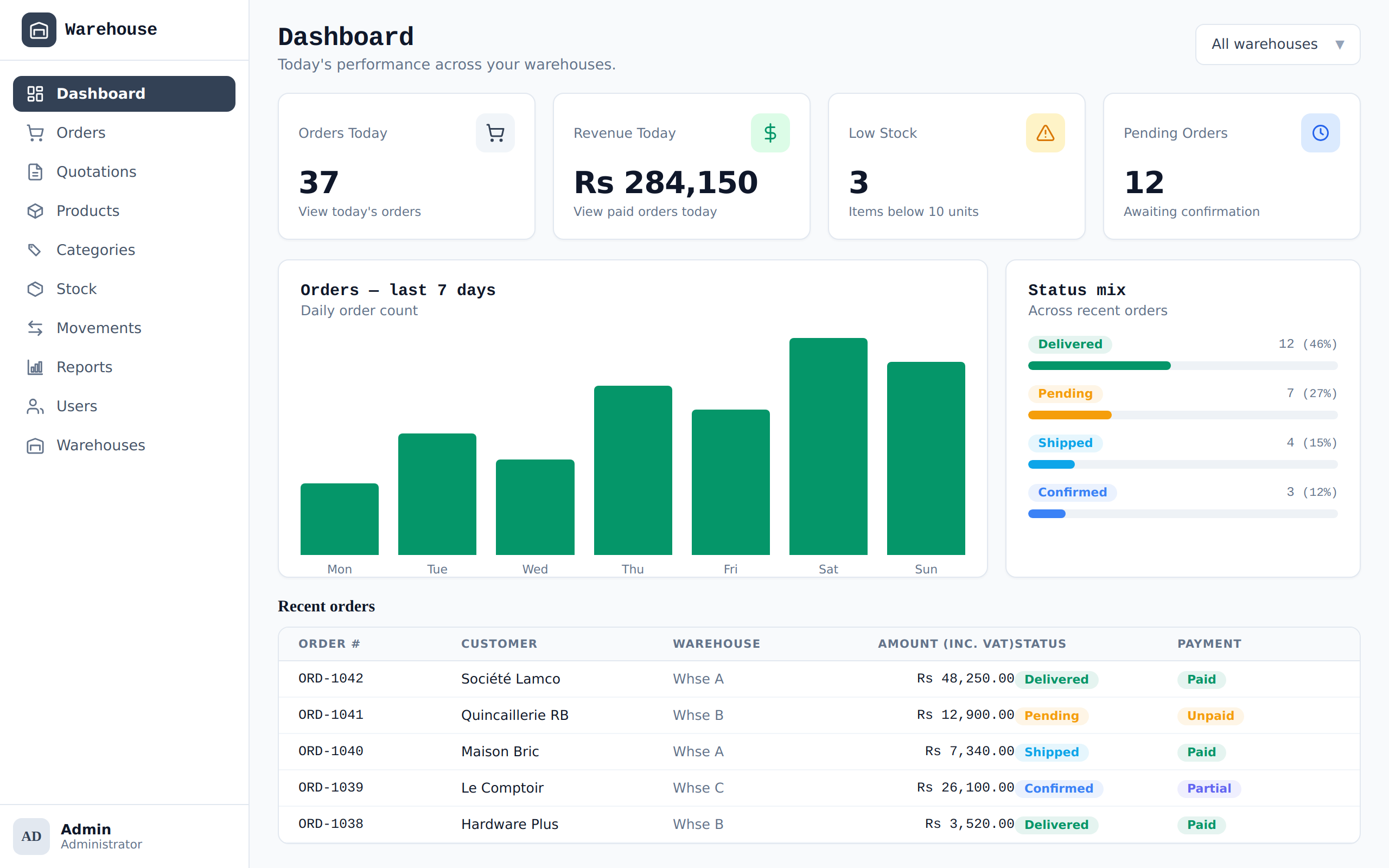1389x868 pixels.
Task: Click the Orders cart icon in sidebar
Action: (x=36, y=132)
